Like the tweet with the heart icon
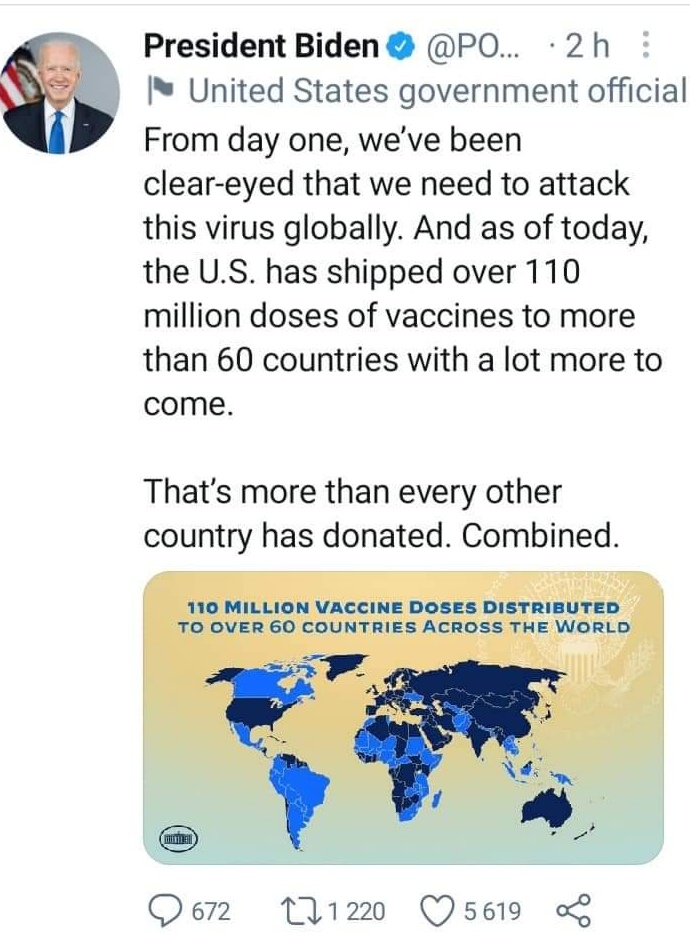This screenshot has height=934, width=690. (x=435, y=909)
